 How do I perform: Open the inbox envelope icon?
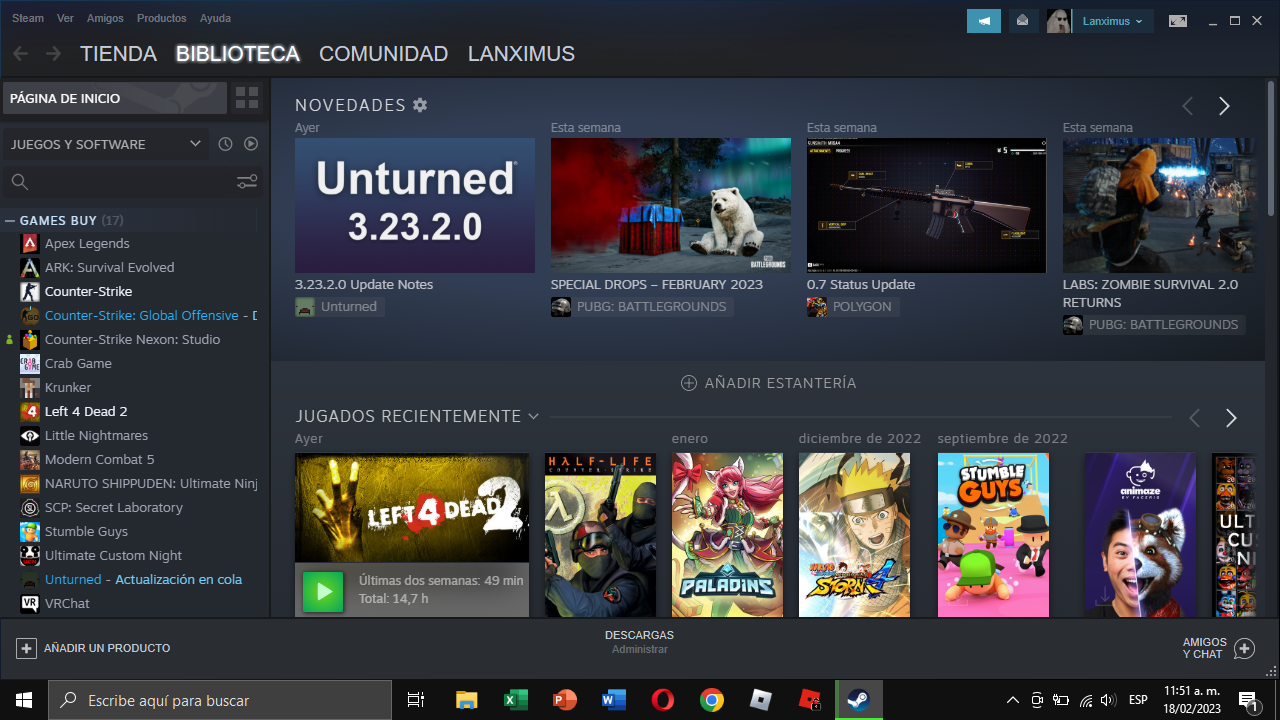click(1022, 20)
